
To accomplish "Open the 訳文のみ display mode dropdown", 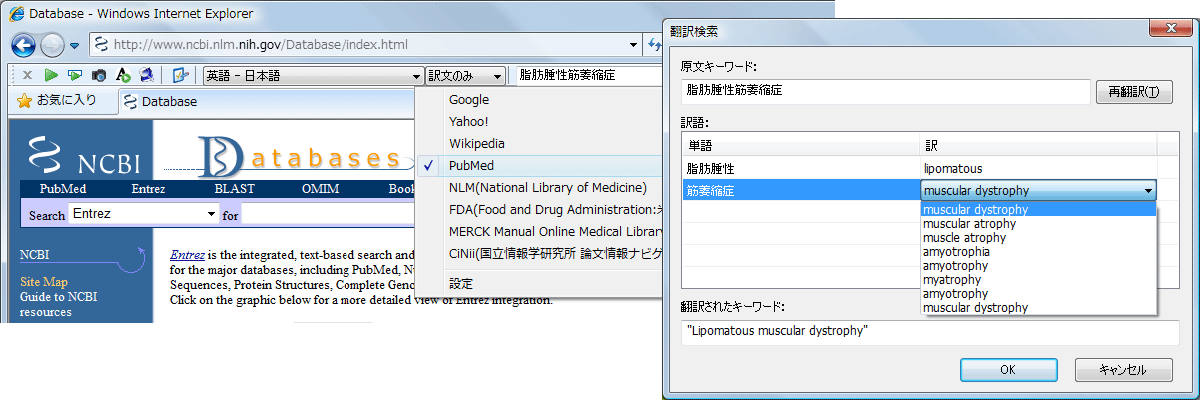I will pos(465,75).
